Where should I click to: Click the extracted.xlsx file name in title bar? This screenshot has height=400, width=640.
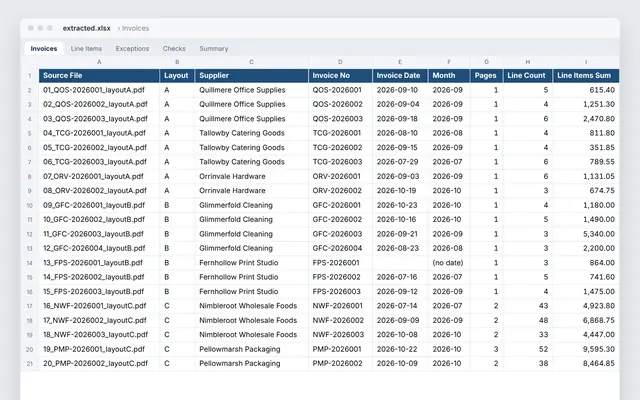coord(87,28)
